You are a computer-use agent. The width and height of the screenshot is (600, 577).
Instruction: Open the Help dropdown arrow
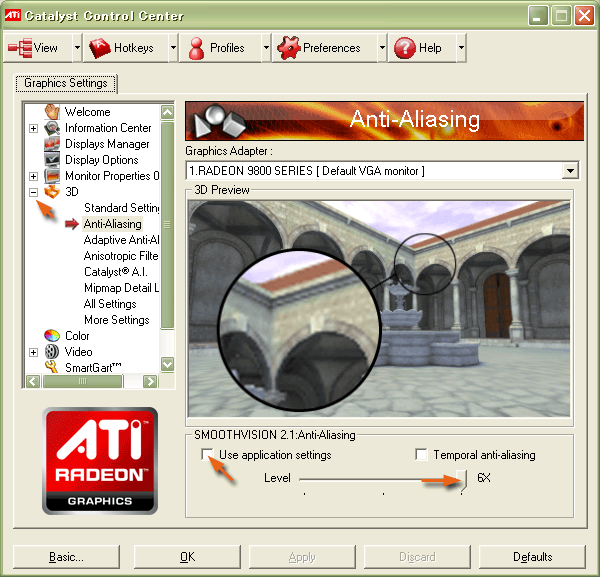coord(461,48)
